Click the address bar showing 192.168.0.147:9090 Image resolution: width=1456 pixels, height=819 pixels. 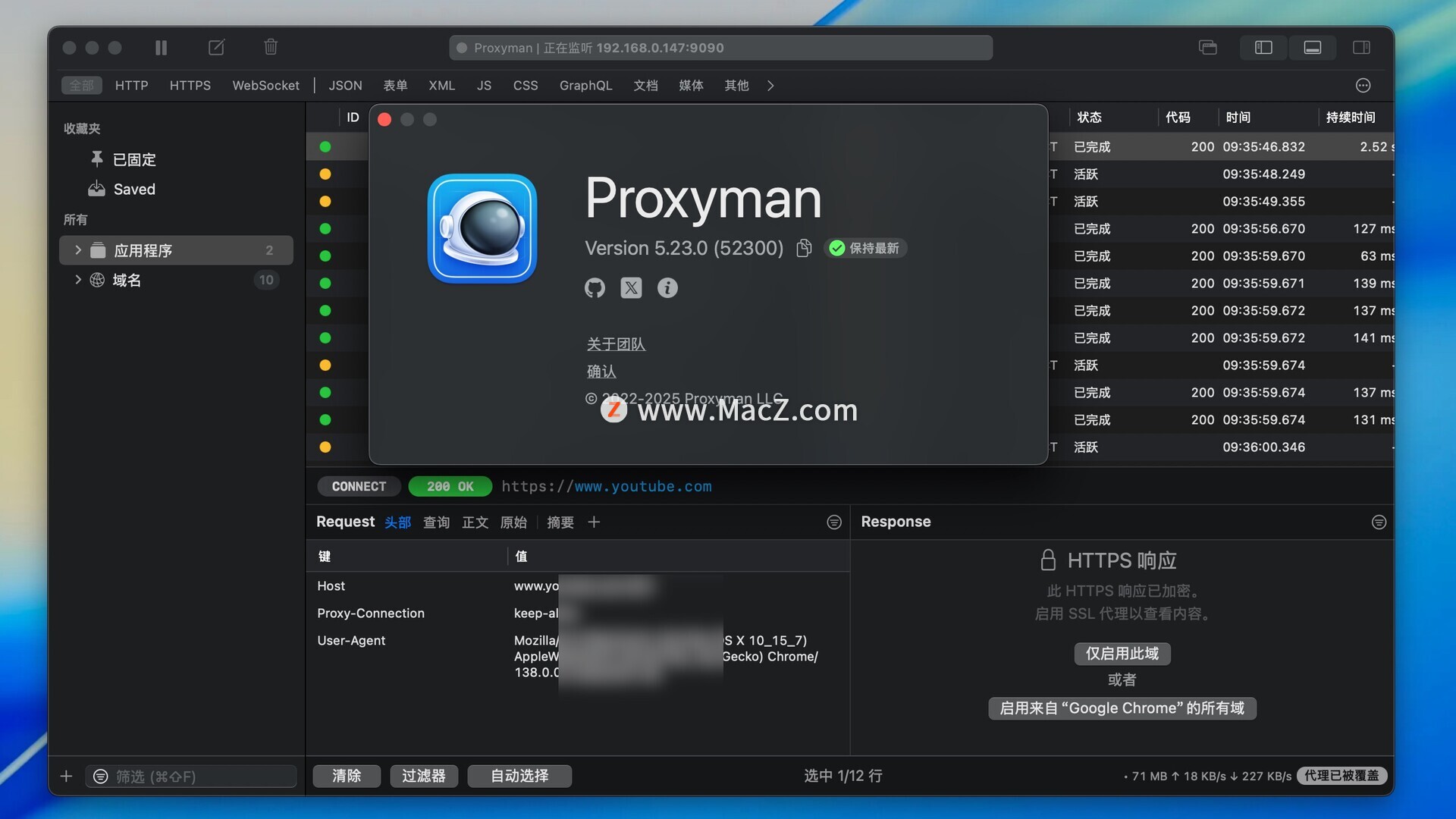720,48
